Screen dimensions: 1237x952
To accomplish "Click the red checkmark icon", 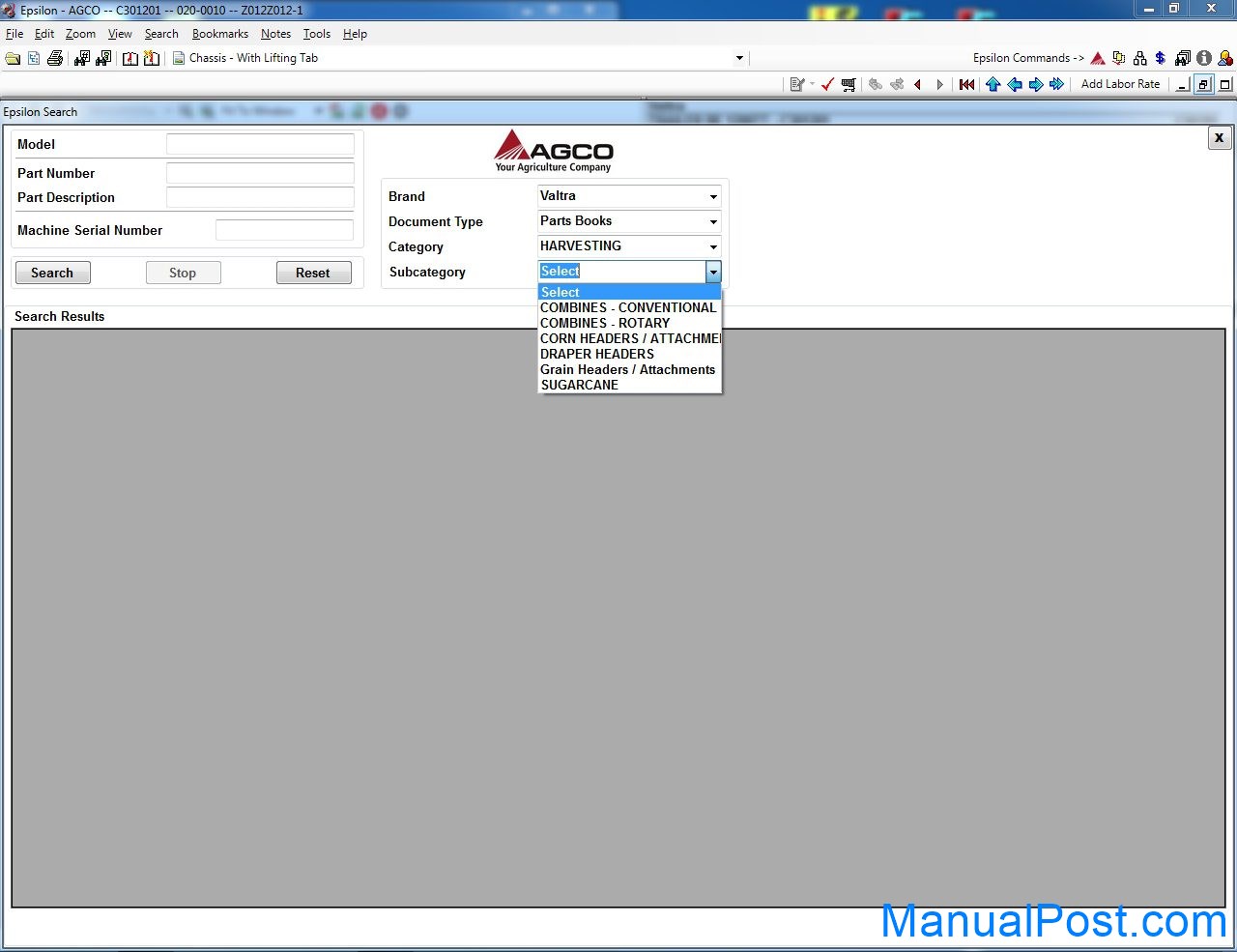I will 827,84.
